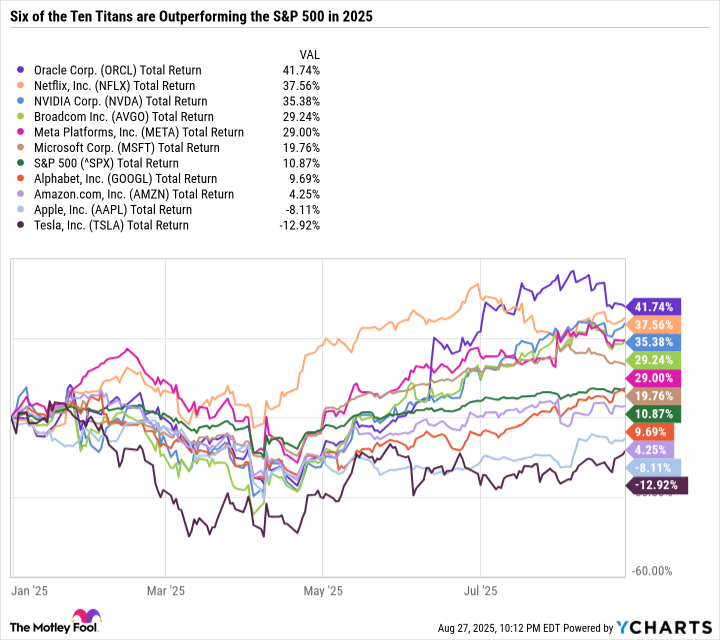Viewport: 720px width, 640px height.
Task: Click the 37.56% Netflix end-value flag
Action: point(656,325)
